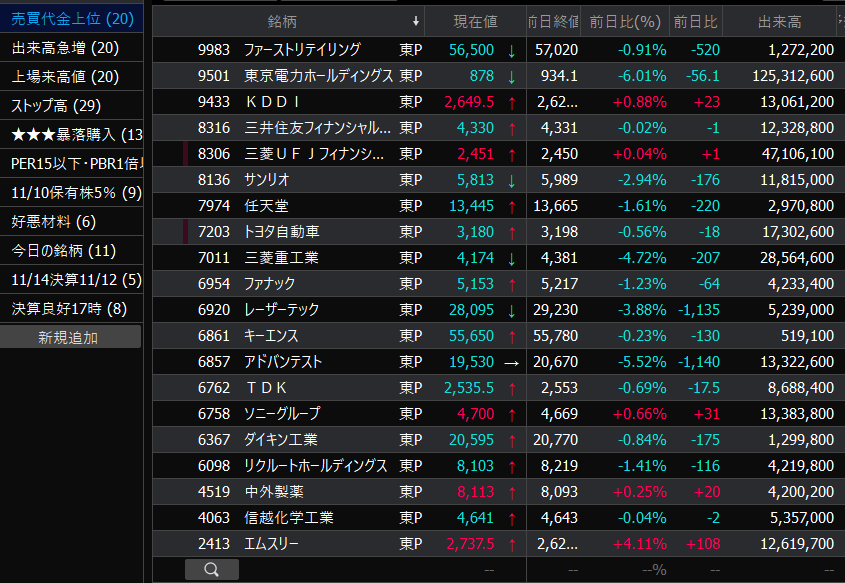The image size is (845, 583).
Task: Switch to the ストップ高 (29) list
Action: (x=56, y=106)
